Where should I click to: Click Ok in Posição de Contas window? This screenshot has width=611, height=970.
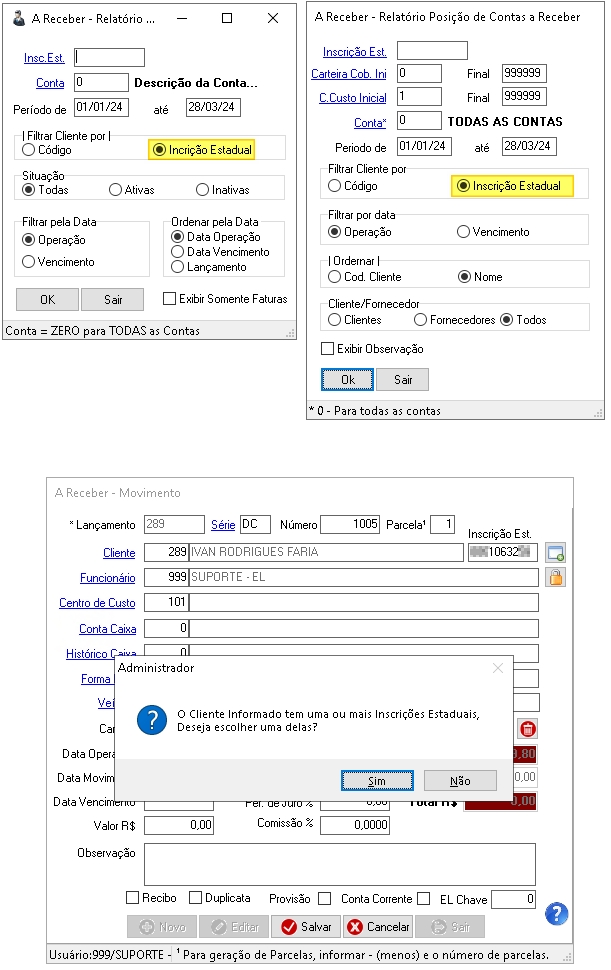click(x=348, y=380)
